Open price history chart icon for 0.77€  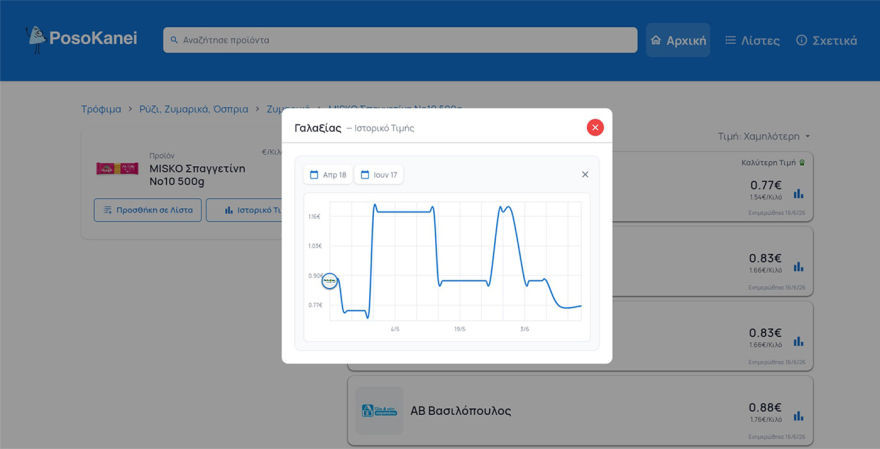[x=798, y=194]
